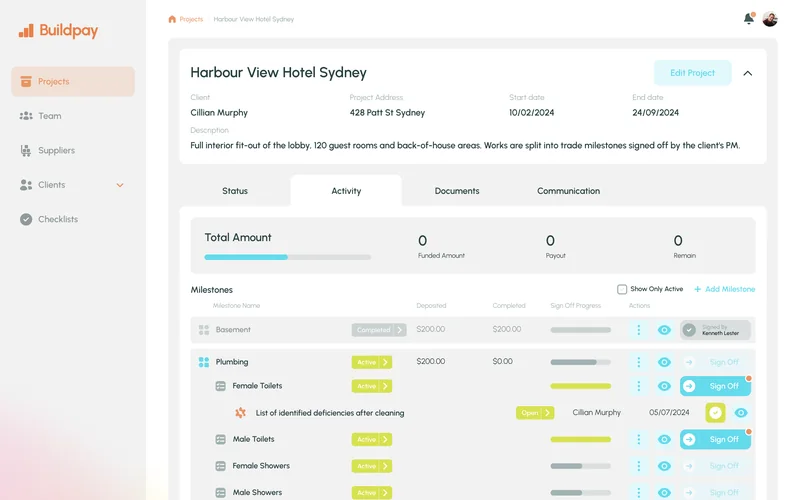Viewport: 800px width, 500px height.
Task: Select the Harbour View Hotel Sydney breadcrumb
Action: tap(254, 19)
